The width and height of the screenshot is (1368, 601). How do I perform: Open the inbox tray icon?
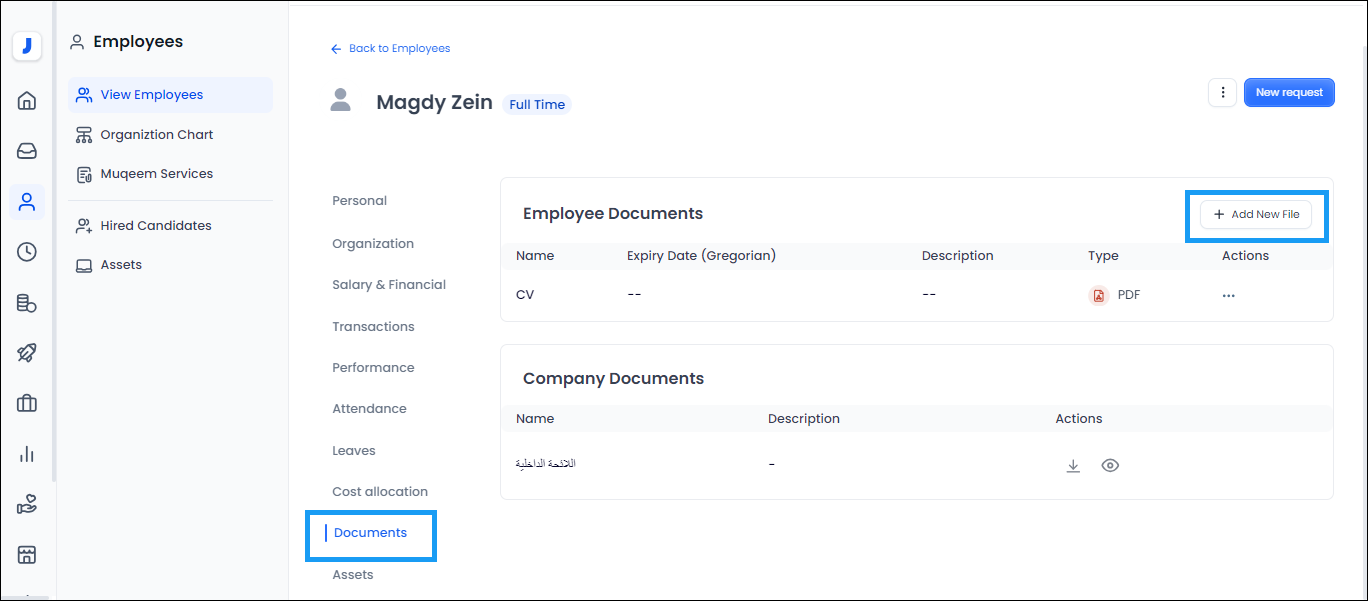[x=27, y=151]
